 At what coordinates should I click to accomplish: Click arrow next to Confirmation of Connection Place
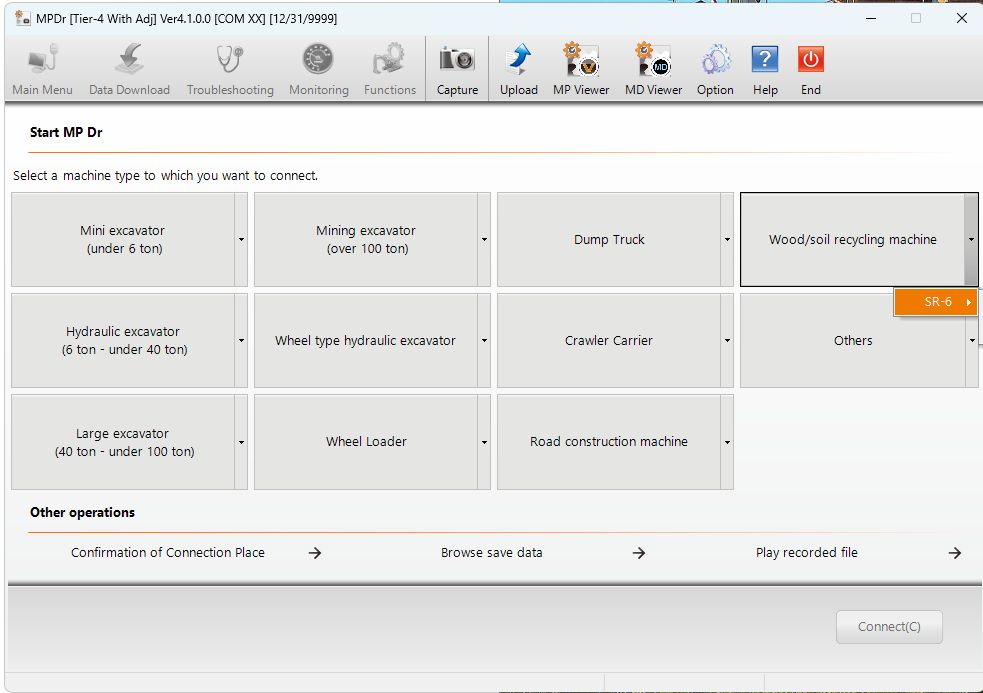[315, 553]
